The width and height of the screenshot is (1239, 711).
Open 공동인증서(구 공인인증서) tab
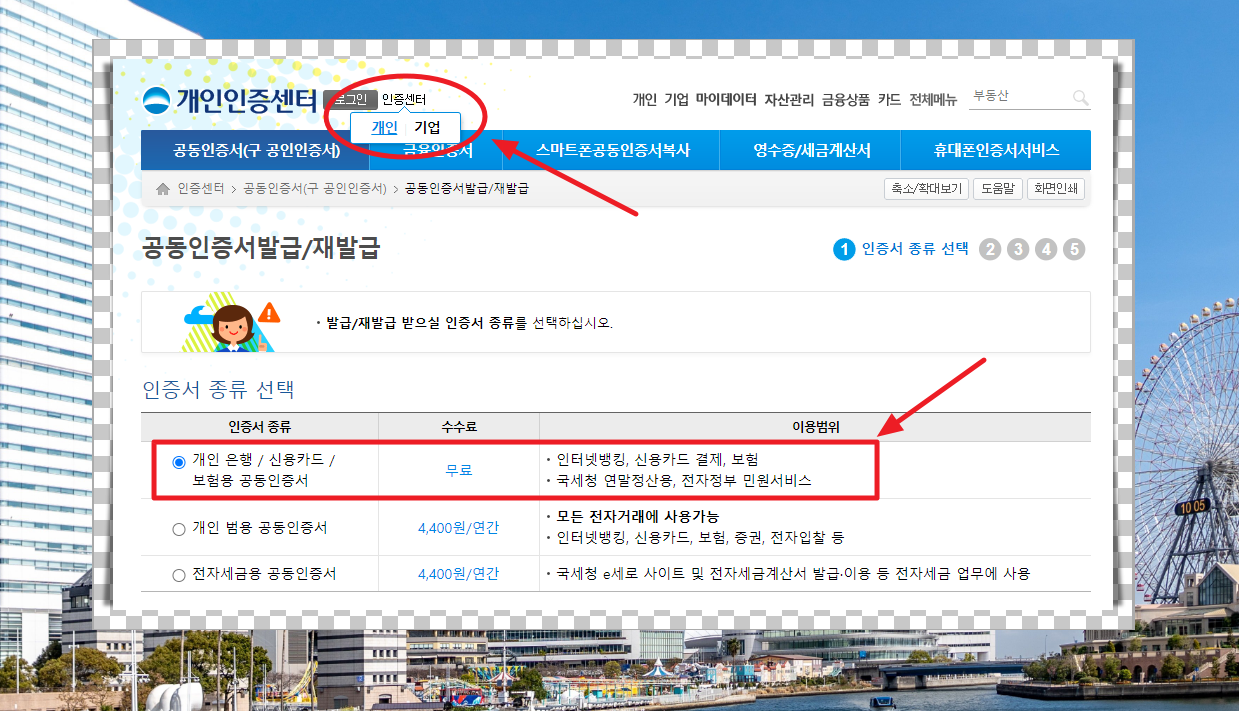256,150
